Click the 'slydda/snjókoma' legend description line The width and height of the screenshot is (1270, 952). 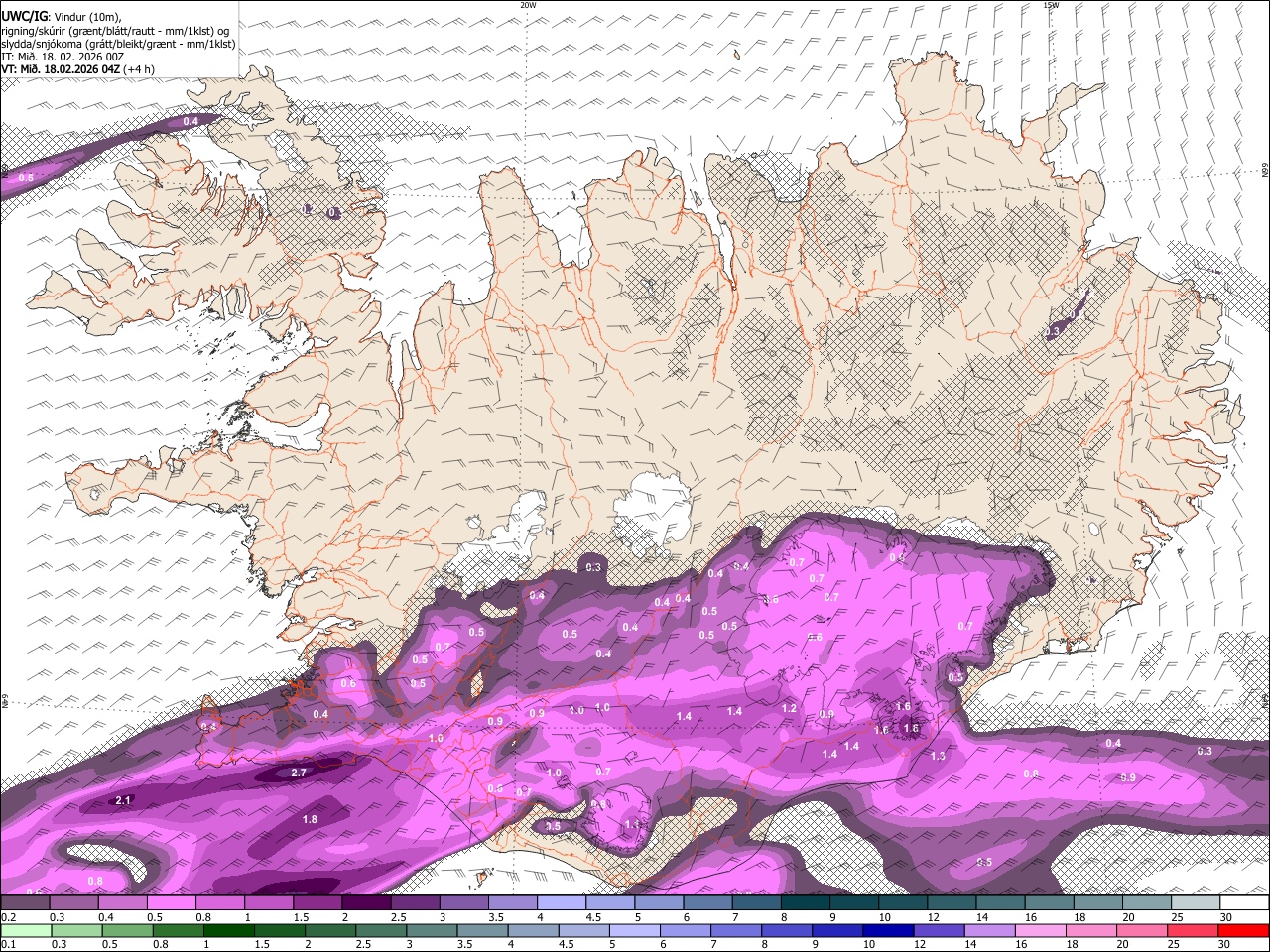pyautogui.click(x=118, y=44)
